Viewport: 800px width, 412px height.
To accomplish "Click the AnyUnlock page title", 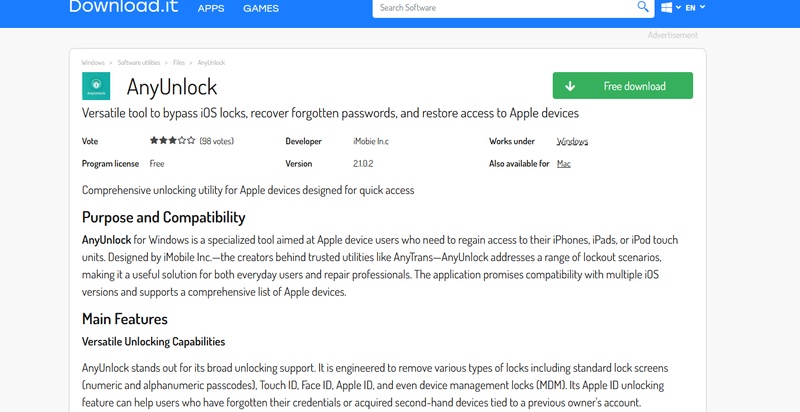I will (x=172, y=87).
